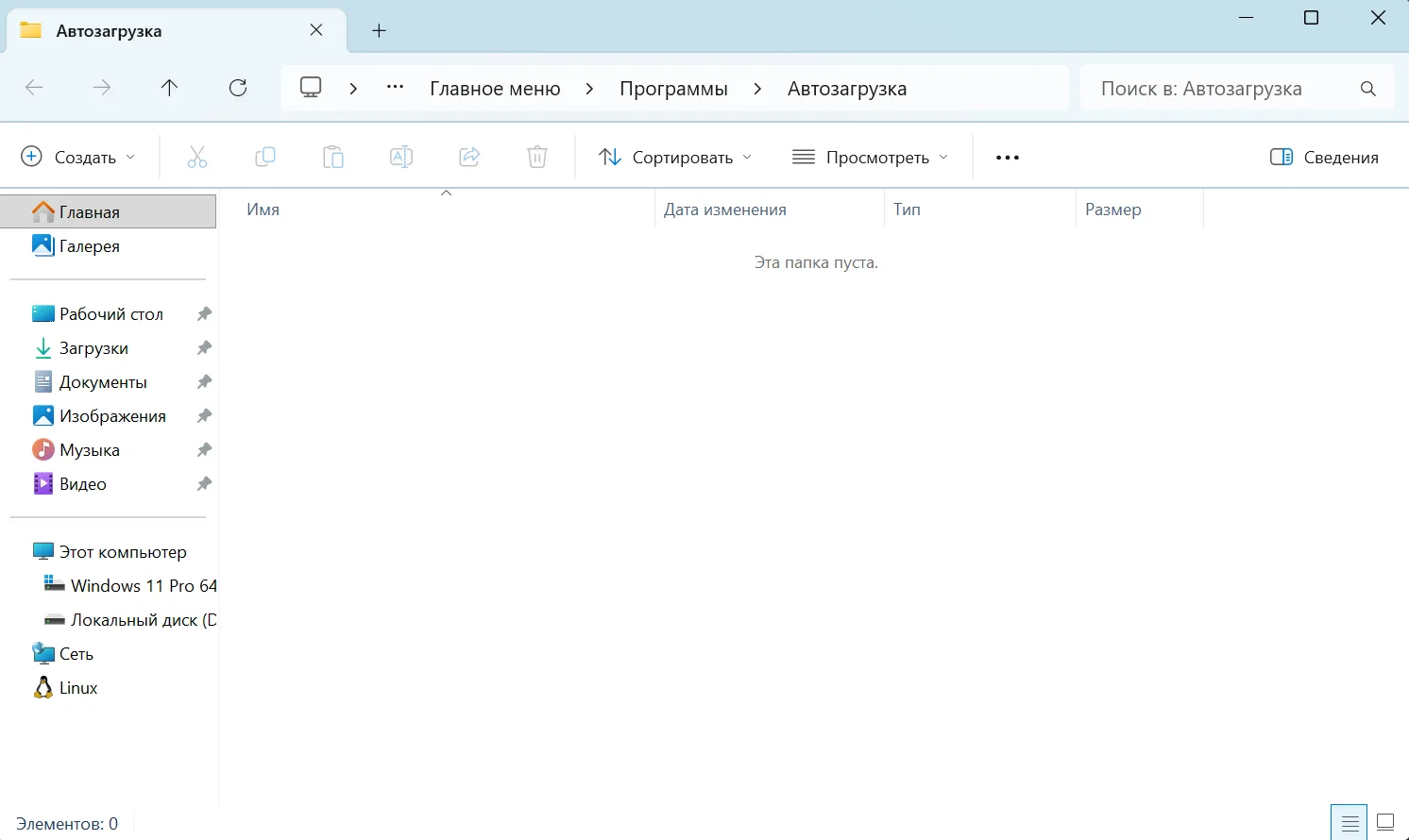Show hidden path via address bar ellipsis
Screen dimensions: 1409x840
pos(395,88)
